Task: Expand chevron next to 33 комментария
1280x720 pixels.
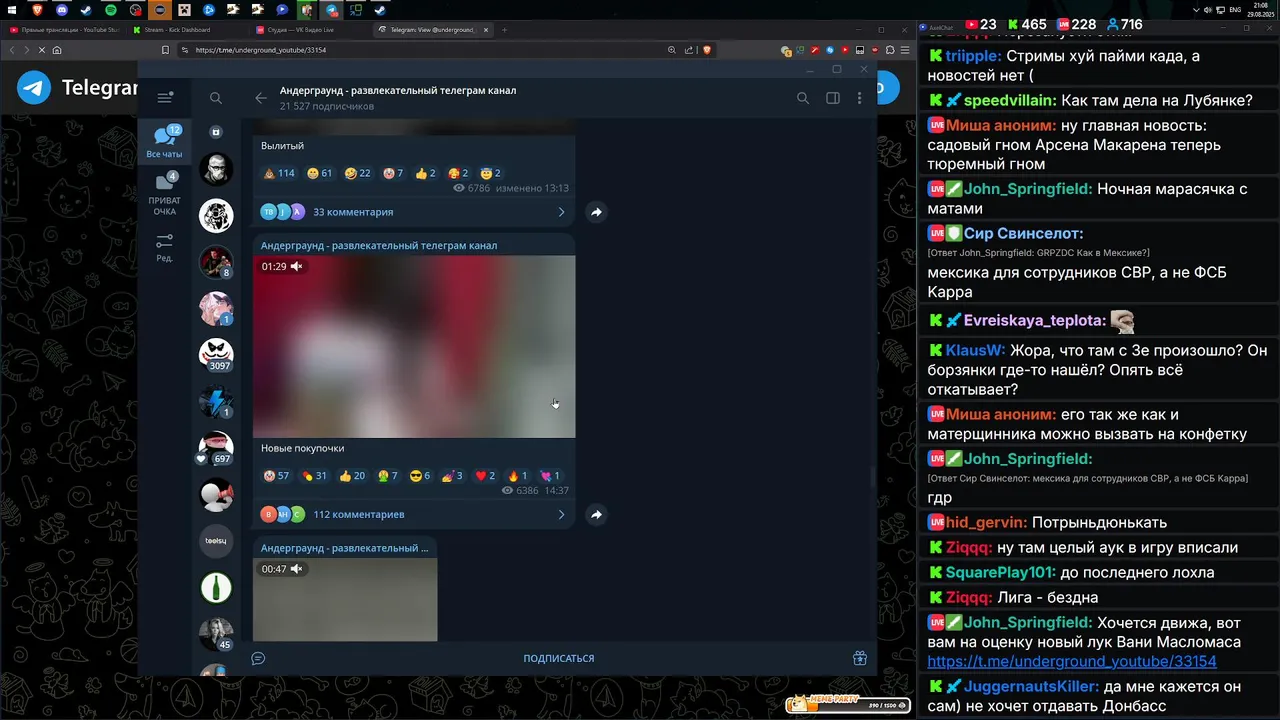Action: [x=561, y=212]
